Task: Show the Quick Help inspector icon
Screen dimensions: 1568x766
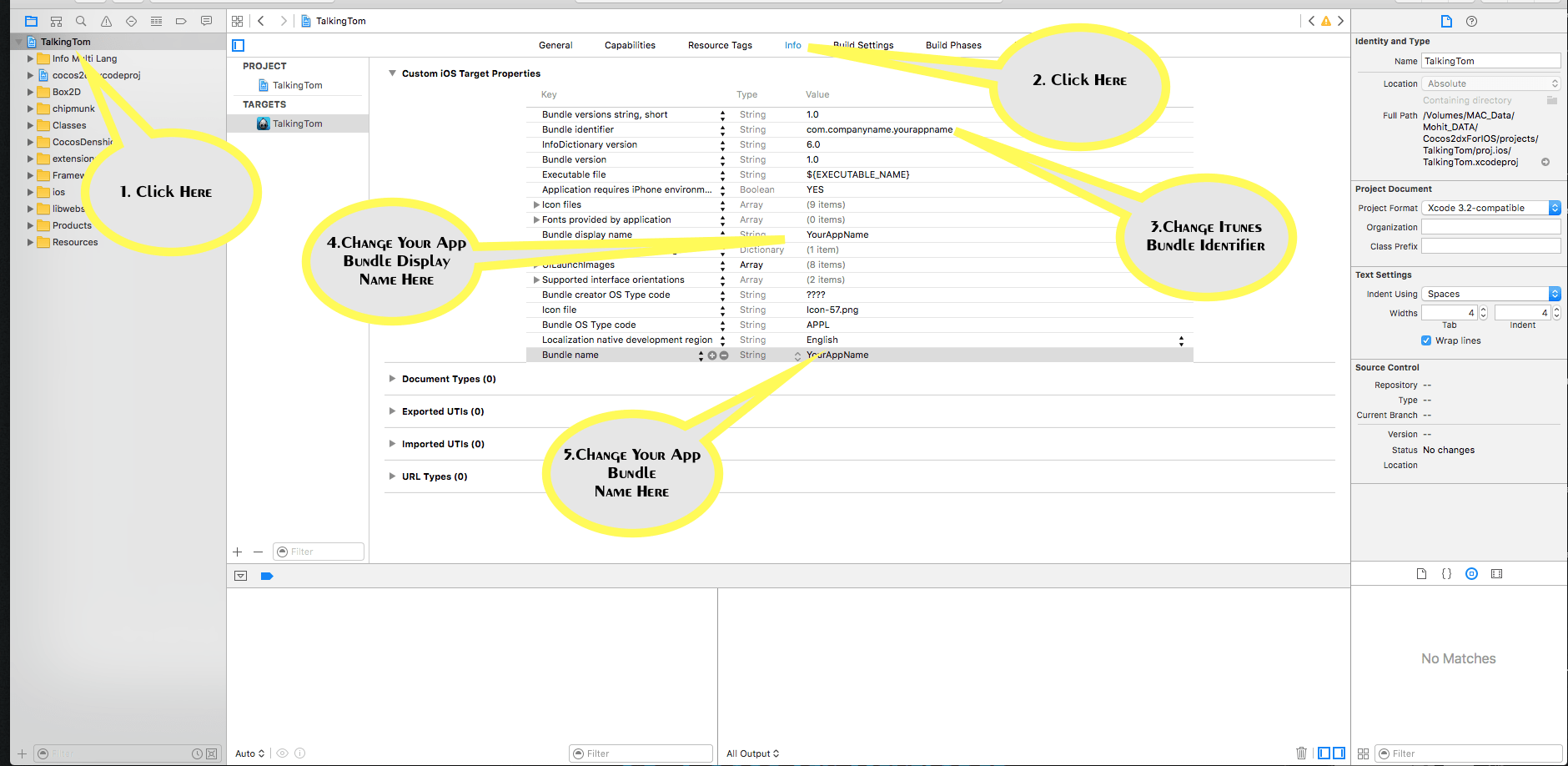Action: (x=1471, y=21)
